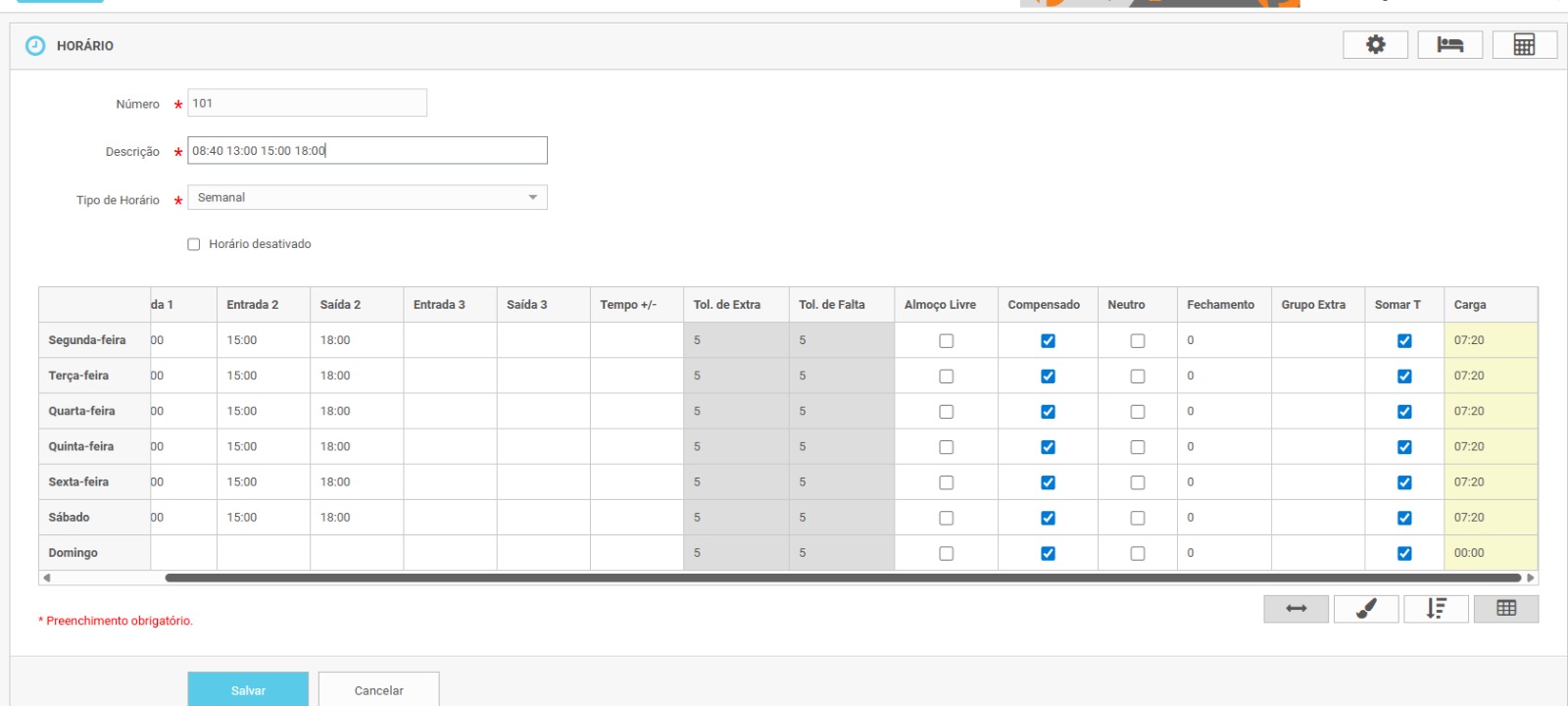Click the Cancelar button
The image size is (1568, 706).
pyautogui.click(x=378, y=690)
